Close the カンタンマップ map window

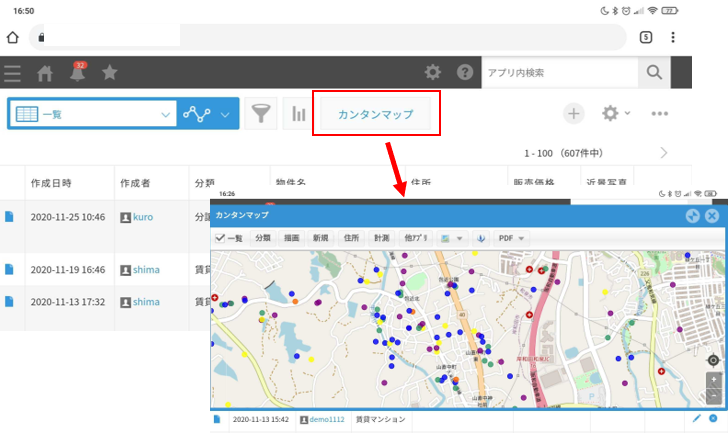pos(712,216)
